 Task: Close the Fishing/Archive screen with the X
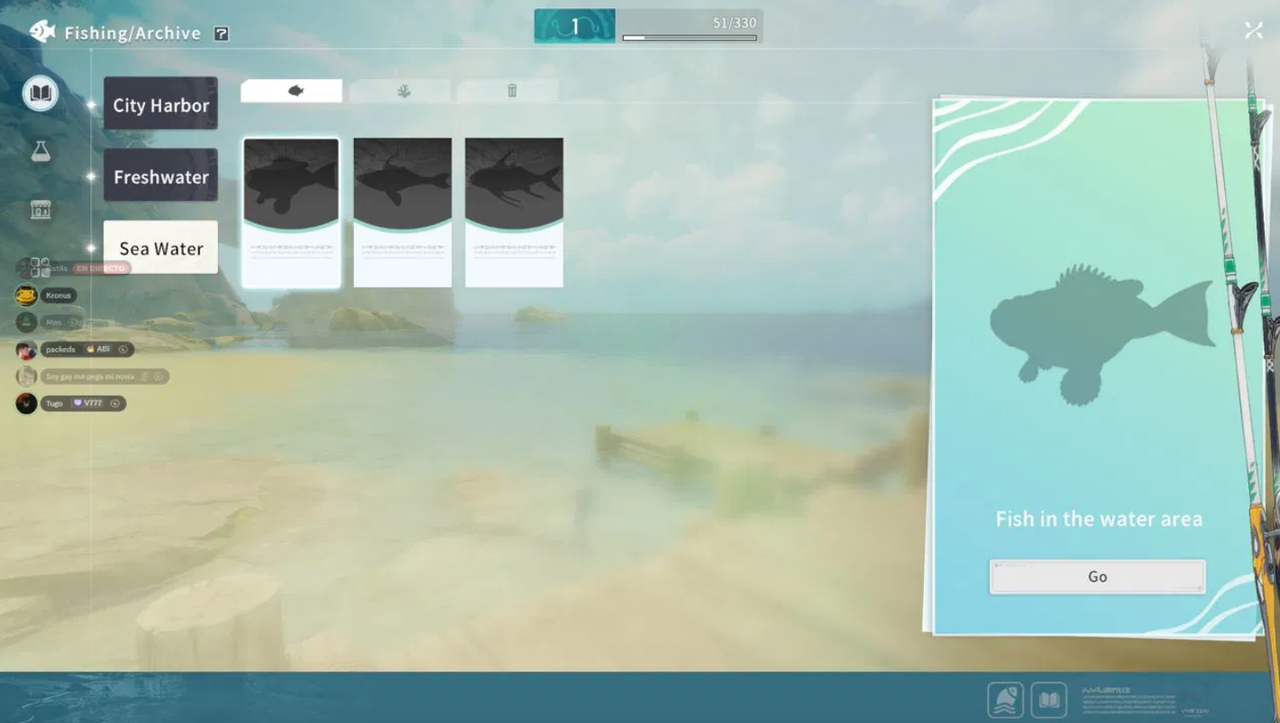click(1254, 31)
